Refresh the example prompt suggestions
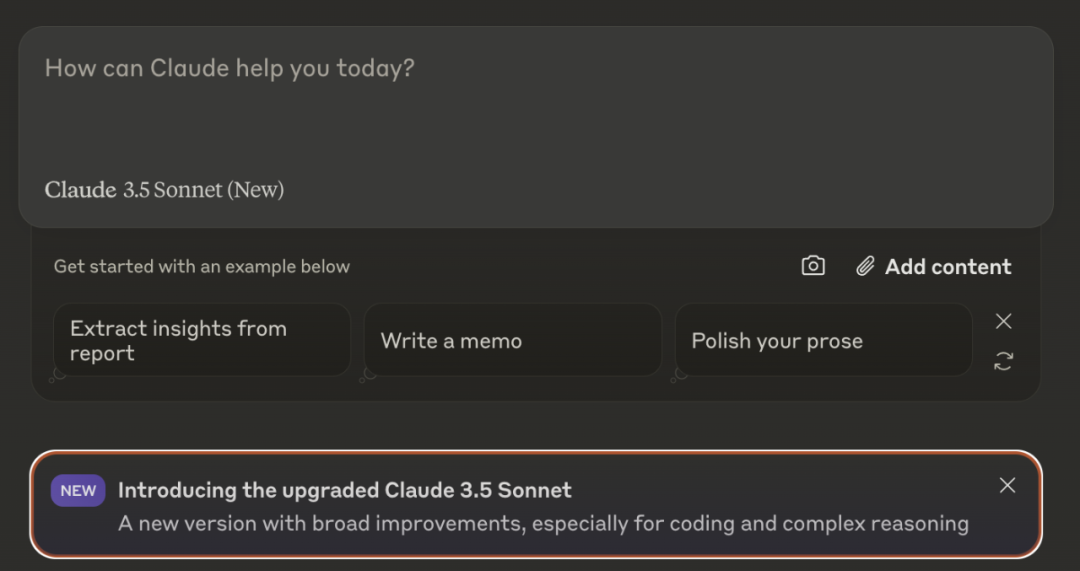This screenshot has width=1080, height=571. coord(1003,362)
